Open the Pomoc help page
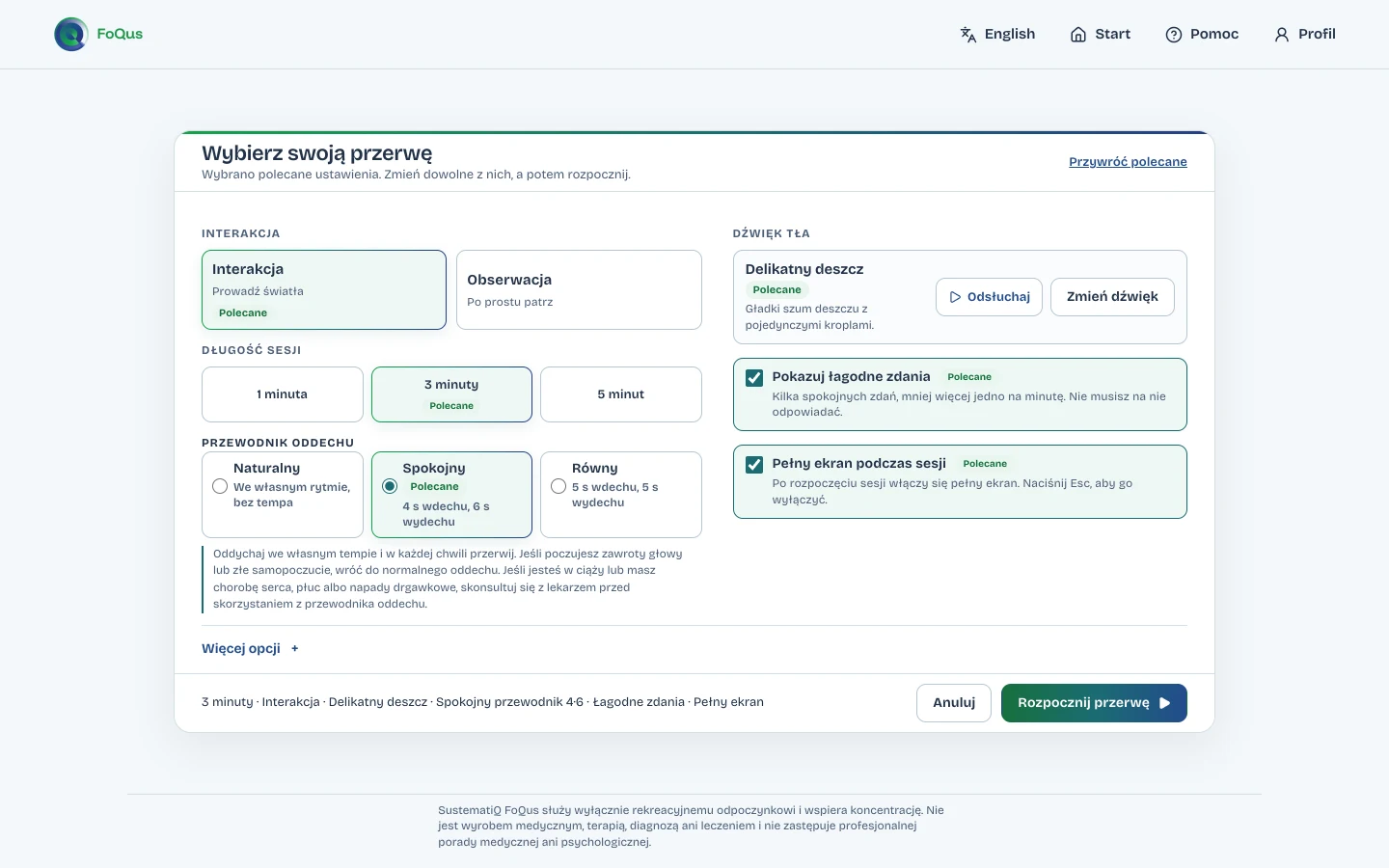1389x868 pixels. [1202, 35]
